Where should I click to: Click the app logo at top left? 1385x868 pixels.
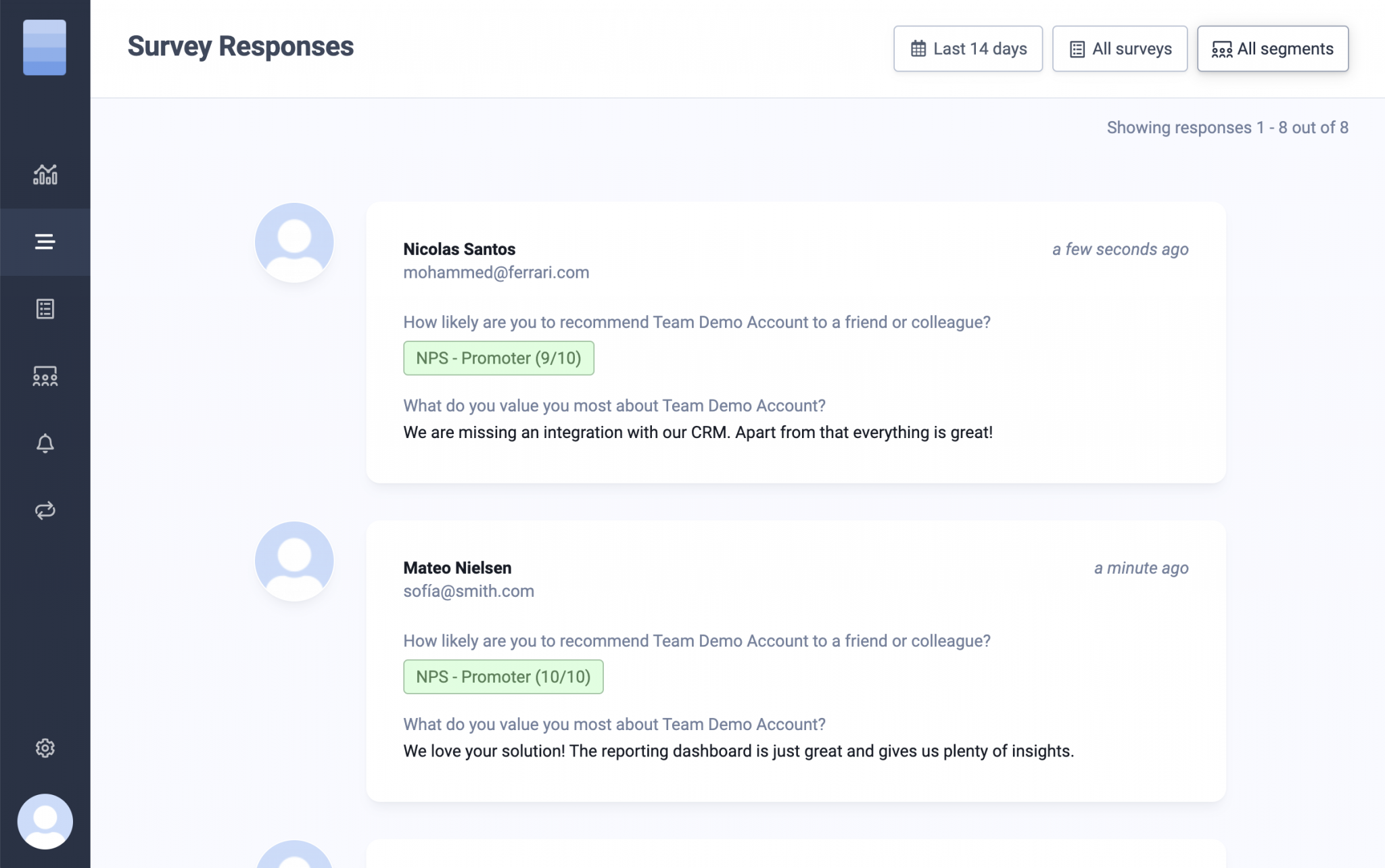click(45, 47)
